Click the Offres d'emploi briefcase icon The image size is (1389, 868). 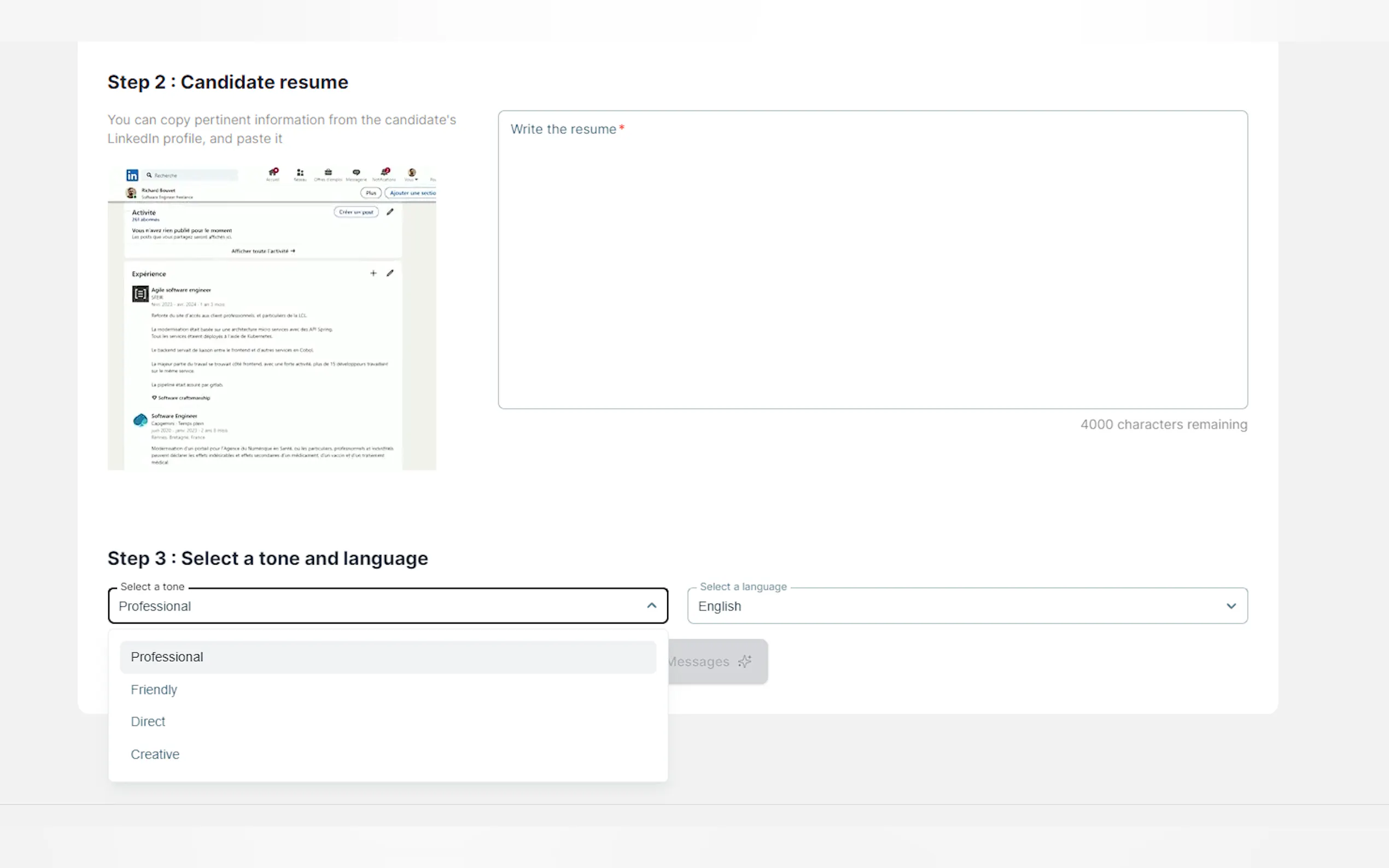point(328,172)
